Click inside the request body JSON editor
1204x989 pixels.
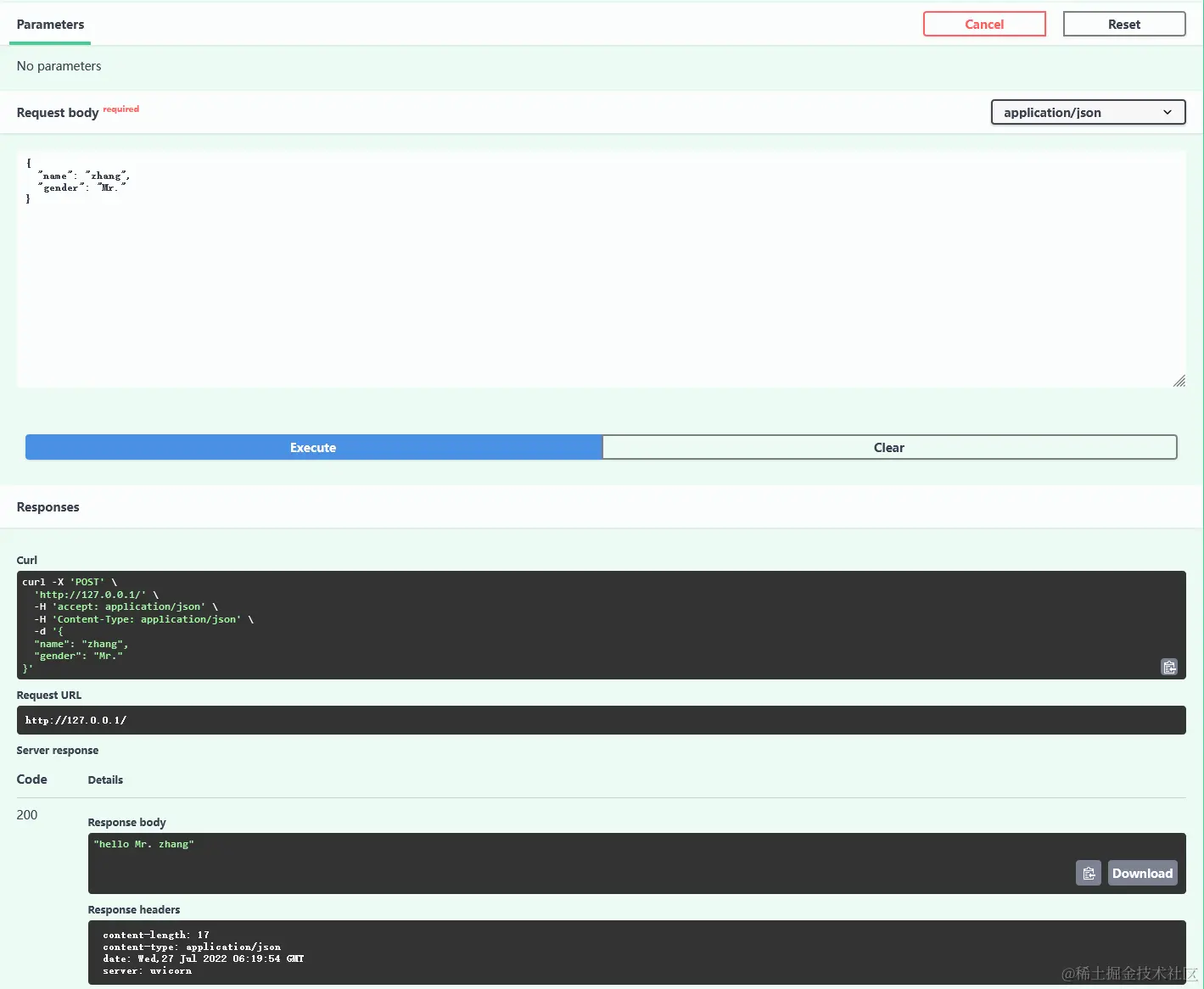pos(601,270)
